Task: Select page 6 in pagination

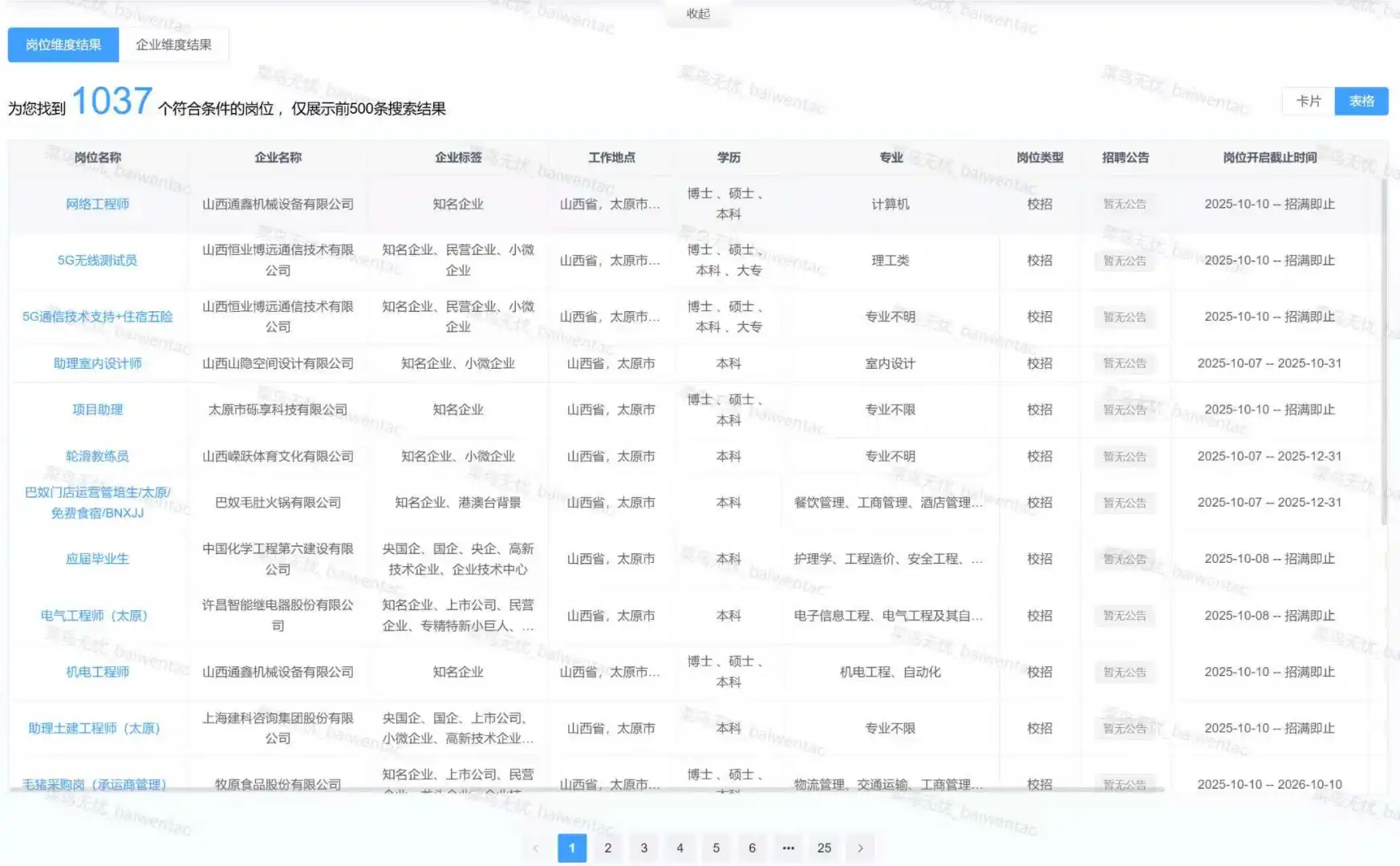Action: (x=752, y=848)
